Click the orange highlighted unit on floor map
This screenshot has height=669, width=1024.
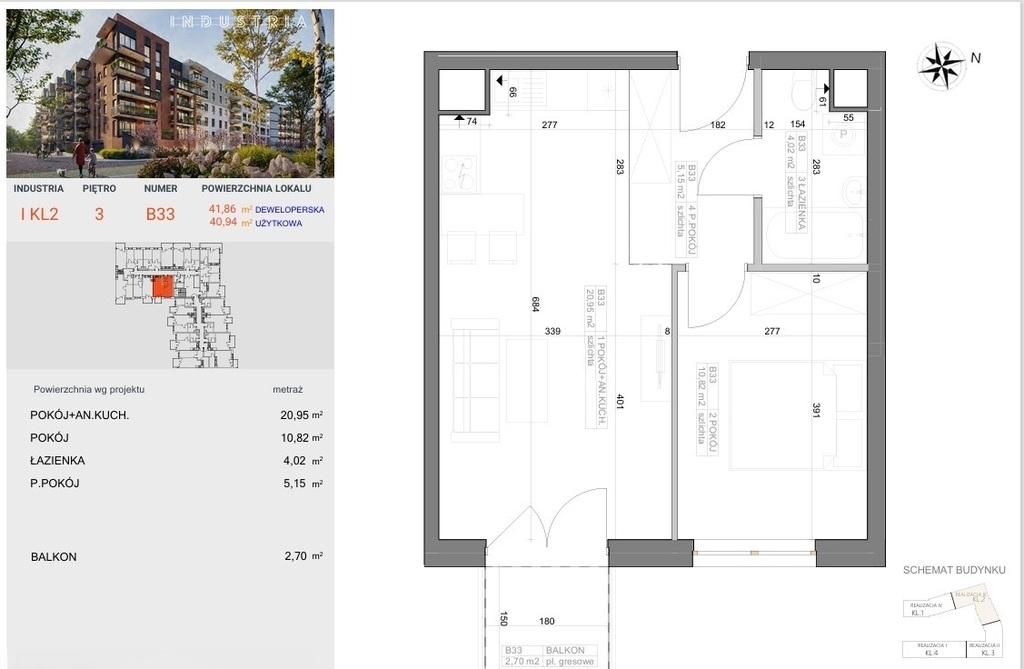click(x=160, y=288)
